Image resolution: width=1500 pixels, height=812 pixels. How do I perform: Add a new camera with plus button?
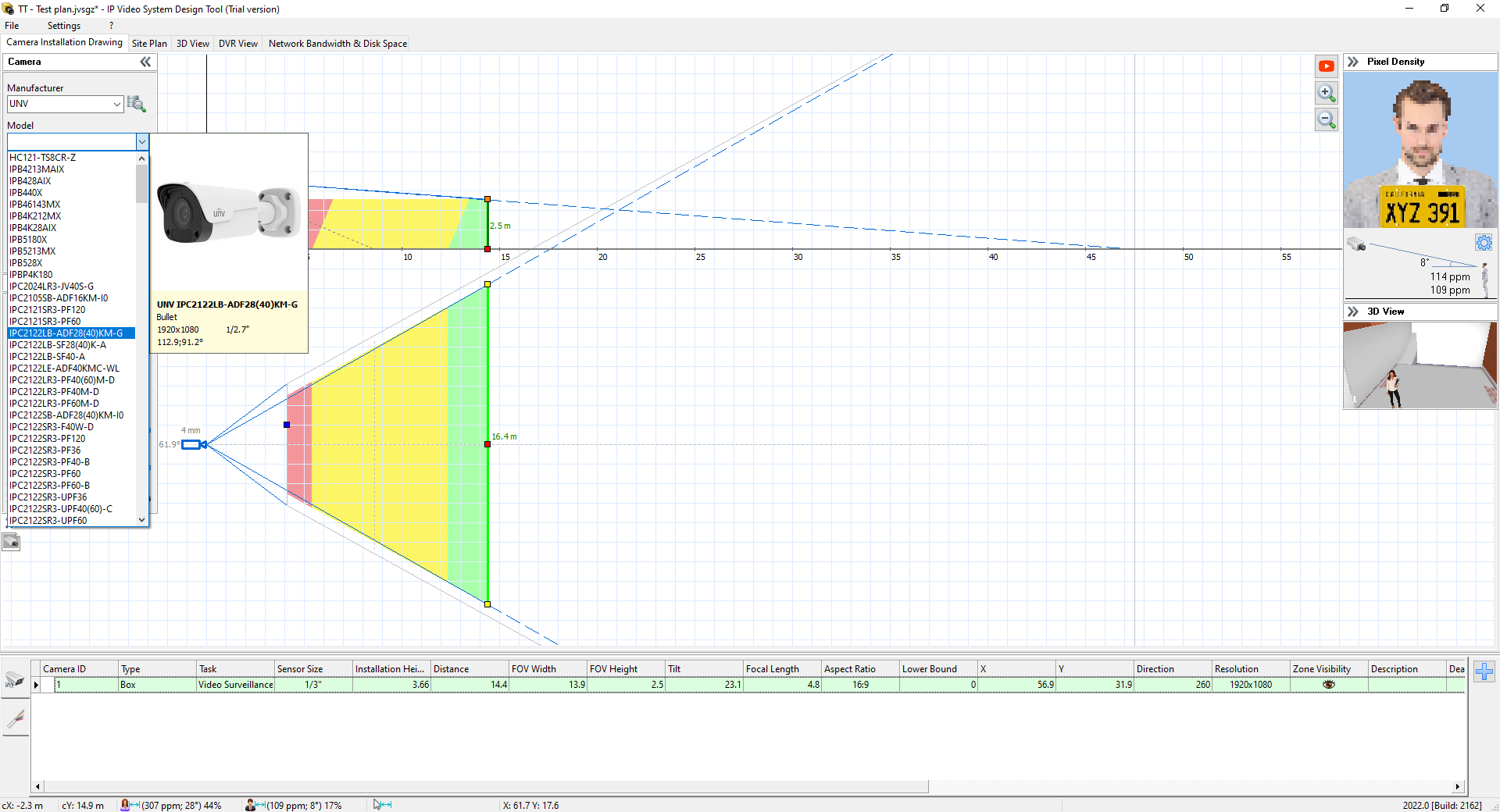coord(1484,671)
